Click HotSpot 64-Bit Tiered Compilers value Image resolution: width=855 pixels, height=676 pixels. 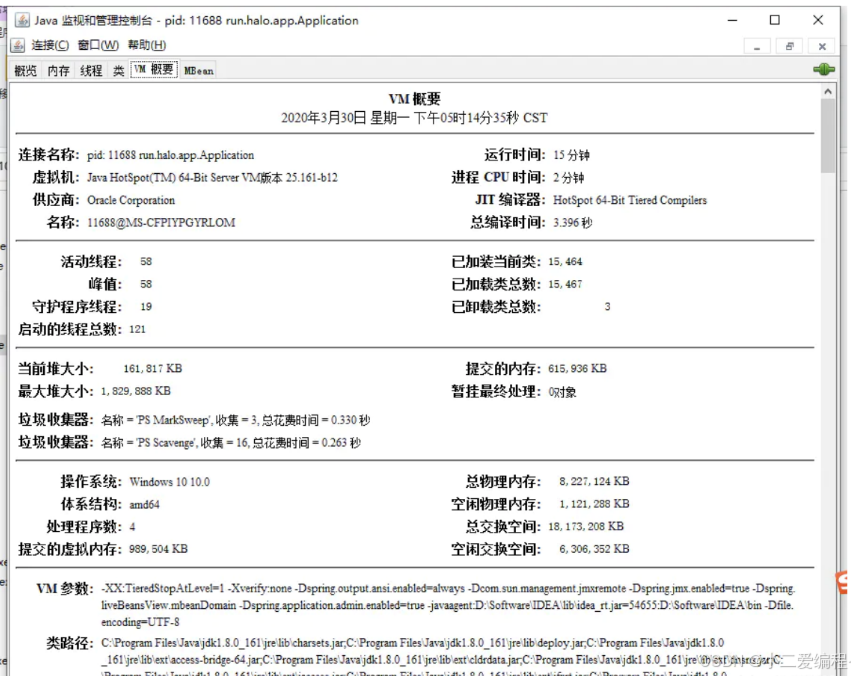point(630,200)
